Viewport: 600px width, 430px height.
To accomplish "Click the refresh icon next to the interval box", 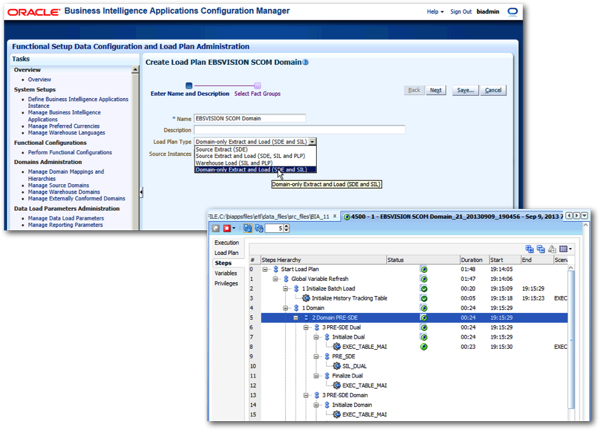I will (x=259, y=228).
